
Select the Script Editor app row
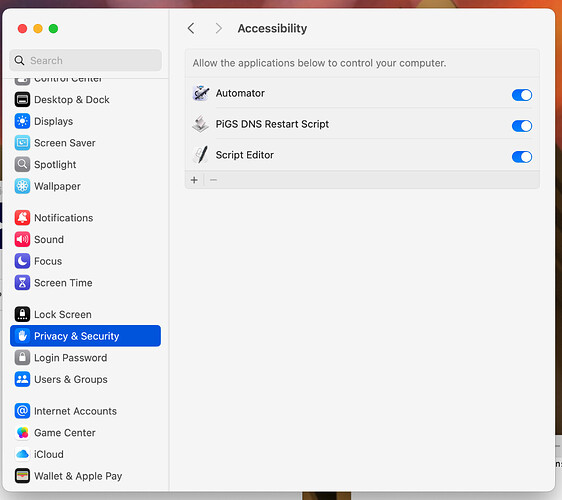362,155
